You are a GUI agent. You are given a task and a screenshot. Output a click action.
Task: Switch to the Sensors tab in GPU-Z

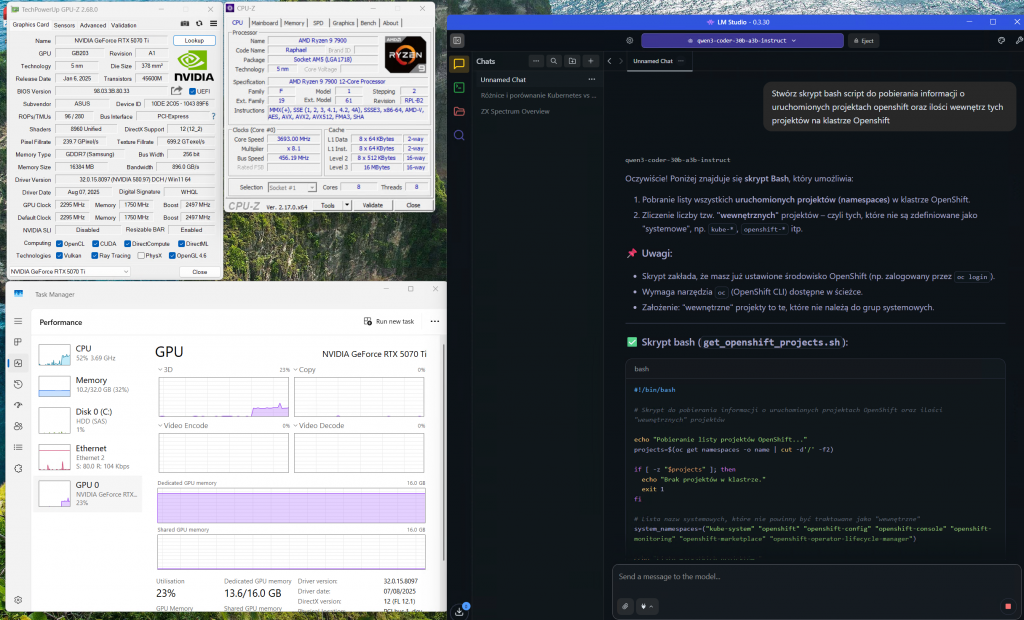63,24
